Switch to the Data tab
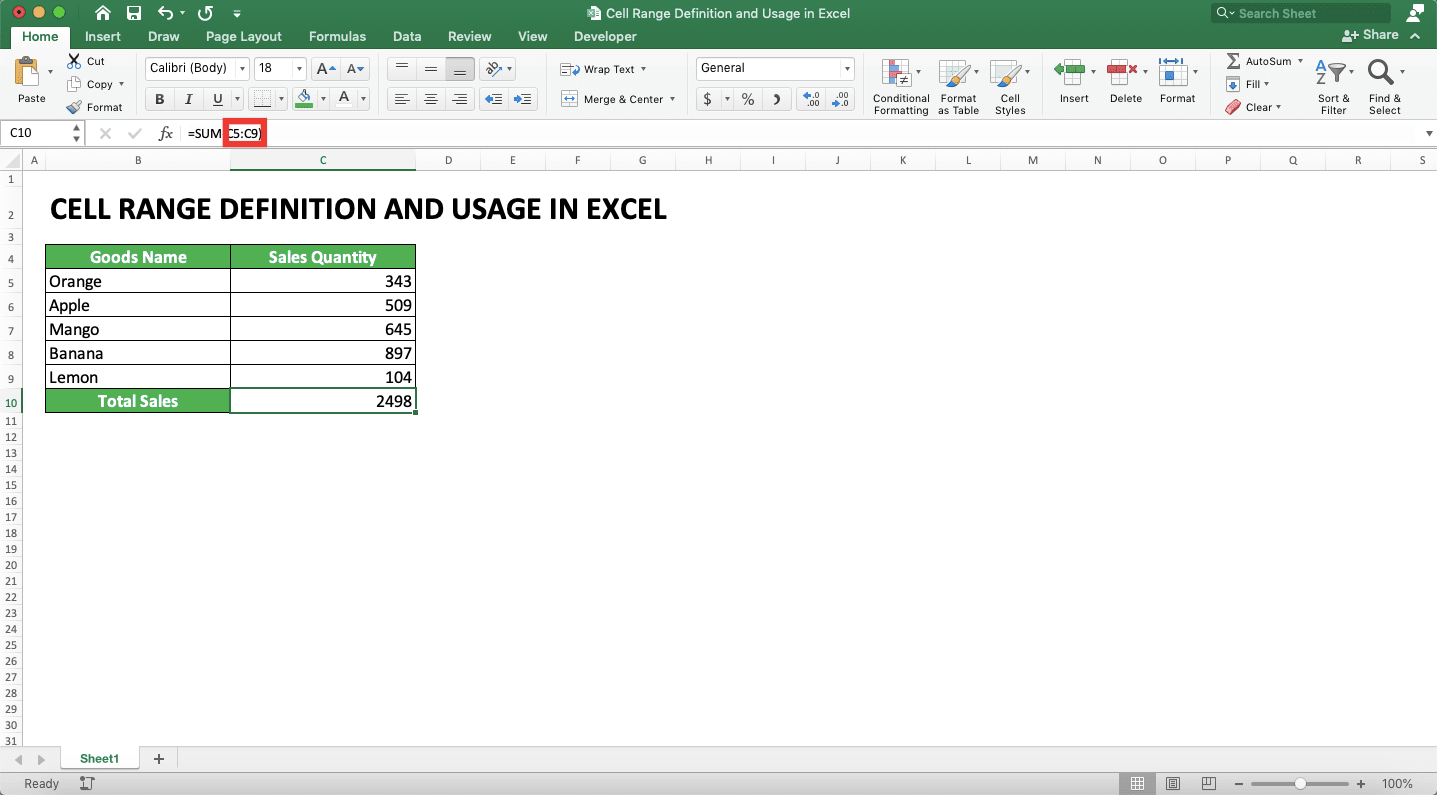1437x795 pixels. (407, 36)
